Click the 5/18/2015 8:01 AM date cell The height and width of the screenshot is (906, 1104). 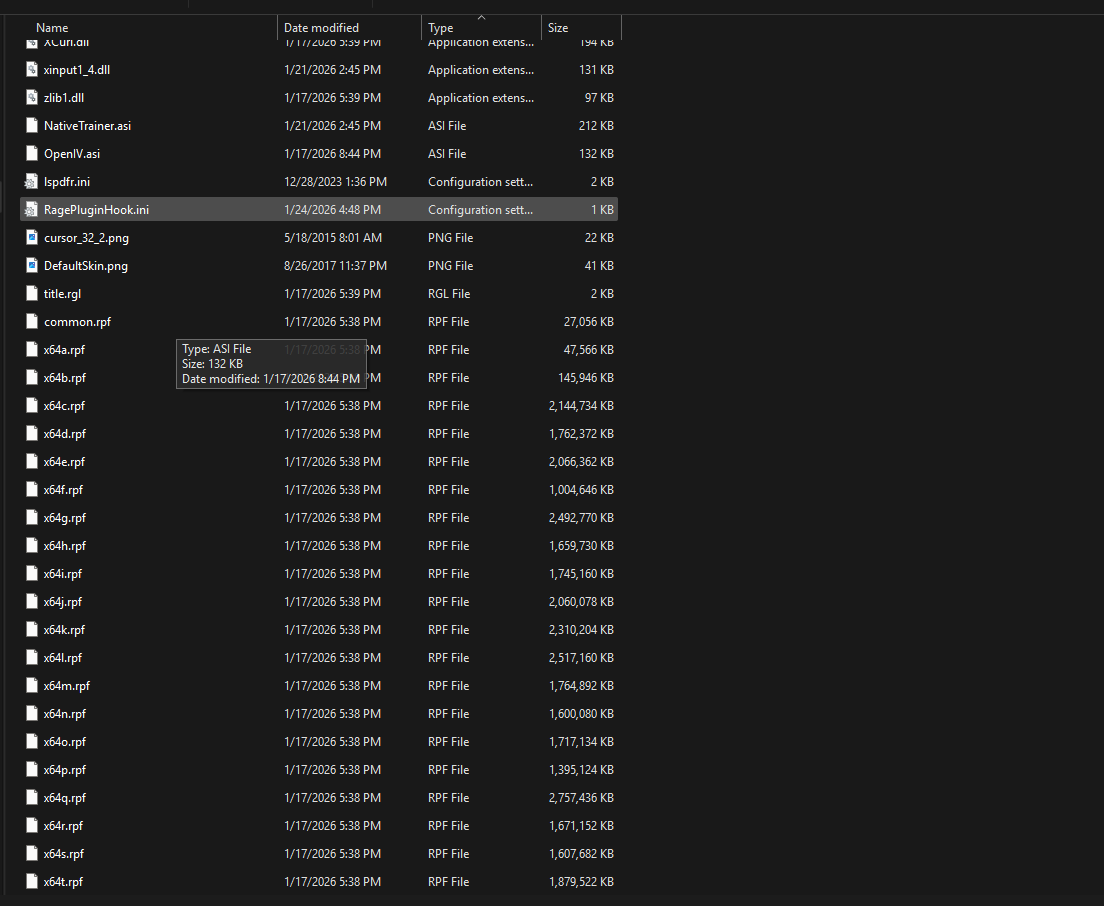[333, 238]
